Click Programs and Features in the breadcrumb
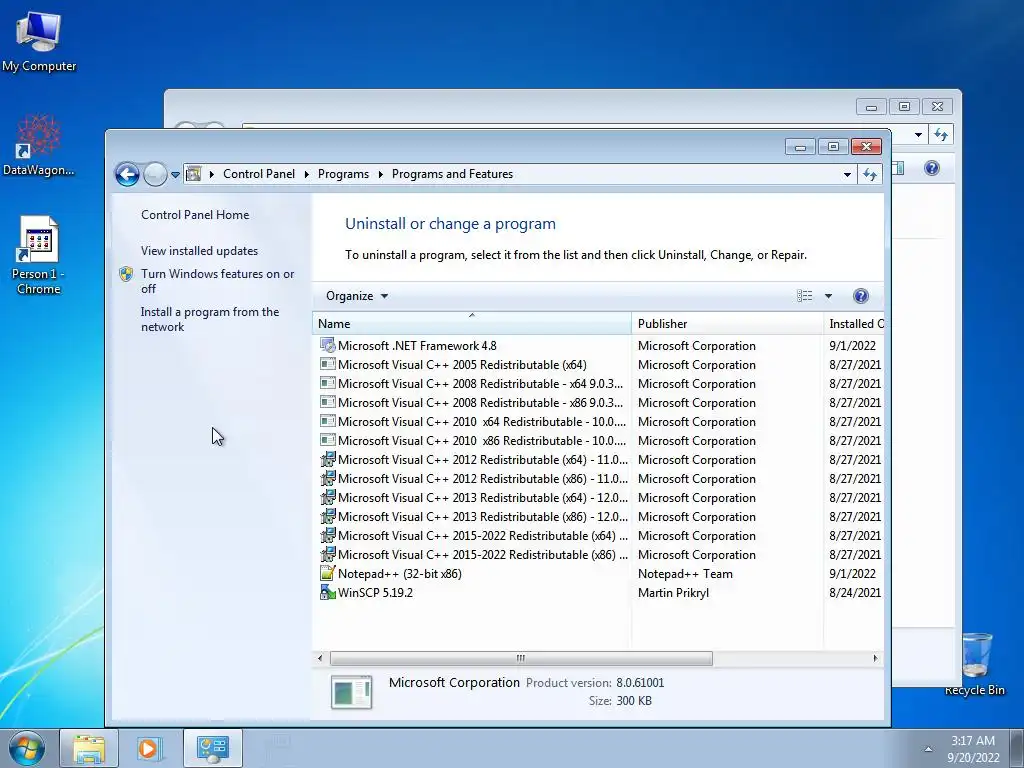The width and height of the screenshot is (1024, 768). tap(452, 174)
